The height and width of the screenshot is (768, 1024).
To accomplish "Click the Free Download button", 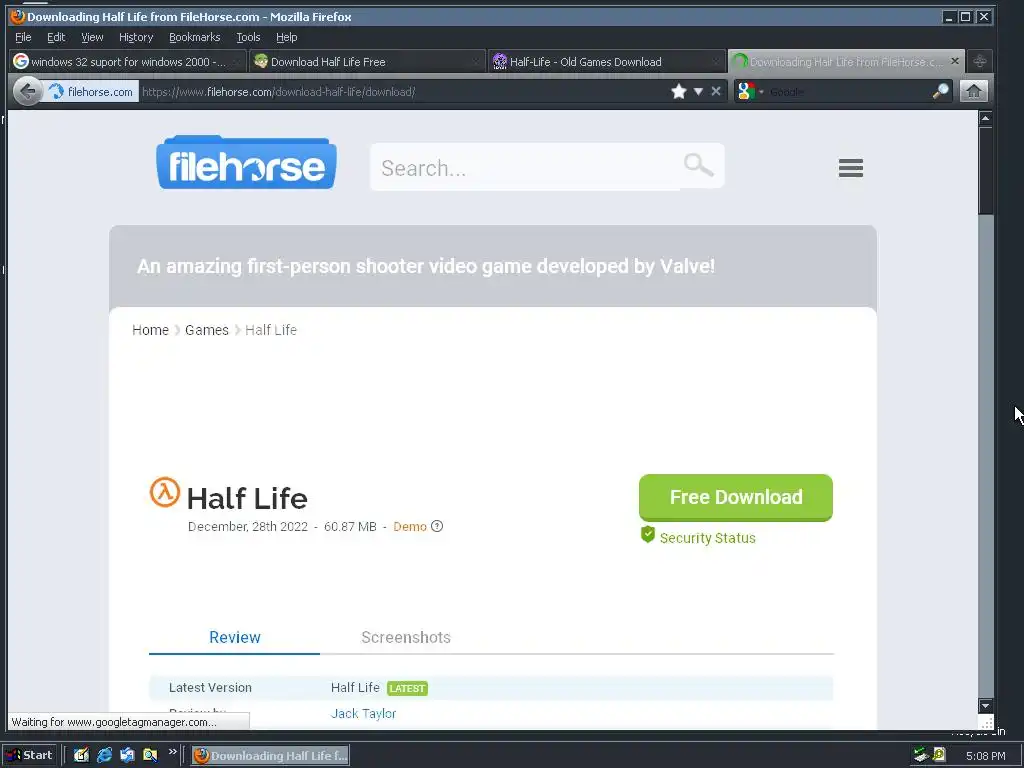I will click(735, 498).
